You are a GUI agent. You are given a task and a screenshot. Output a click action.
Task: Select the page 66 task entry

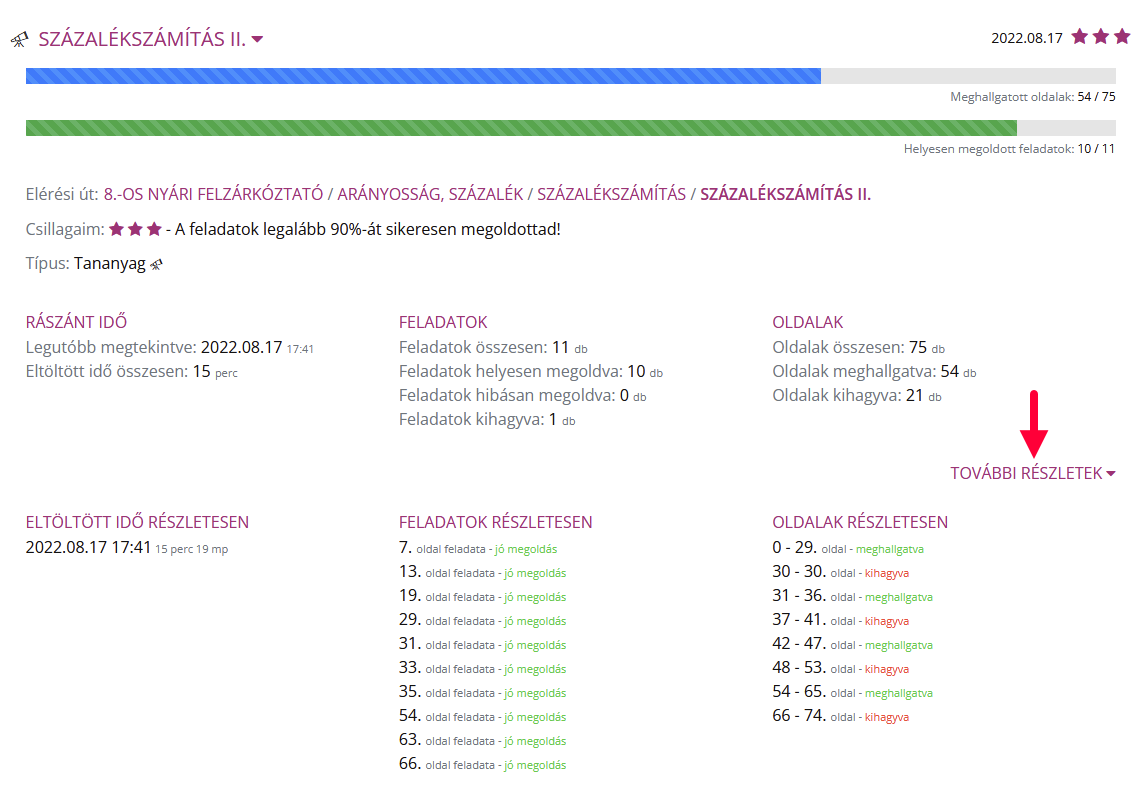click(x=481, y=764)
